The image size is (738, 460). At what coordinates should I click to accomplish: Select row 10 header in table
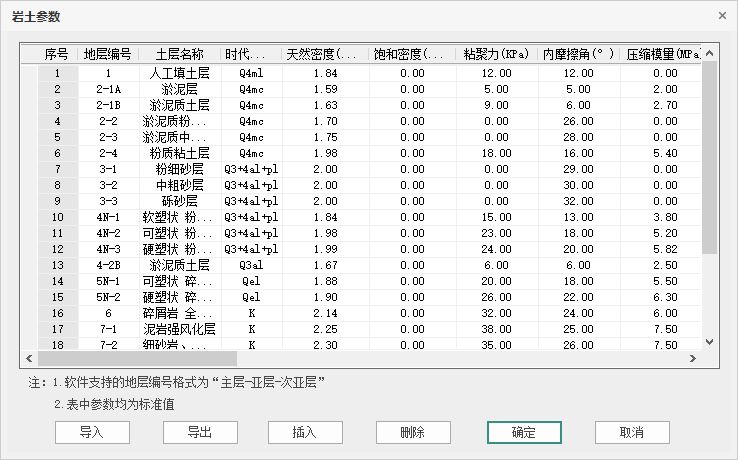(x=57, y=217)
